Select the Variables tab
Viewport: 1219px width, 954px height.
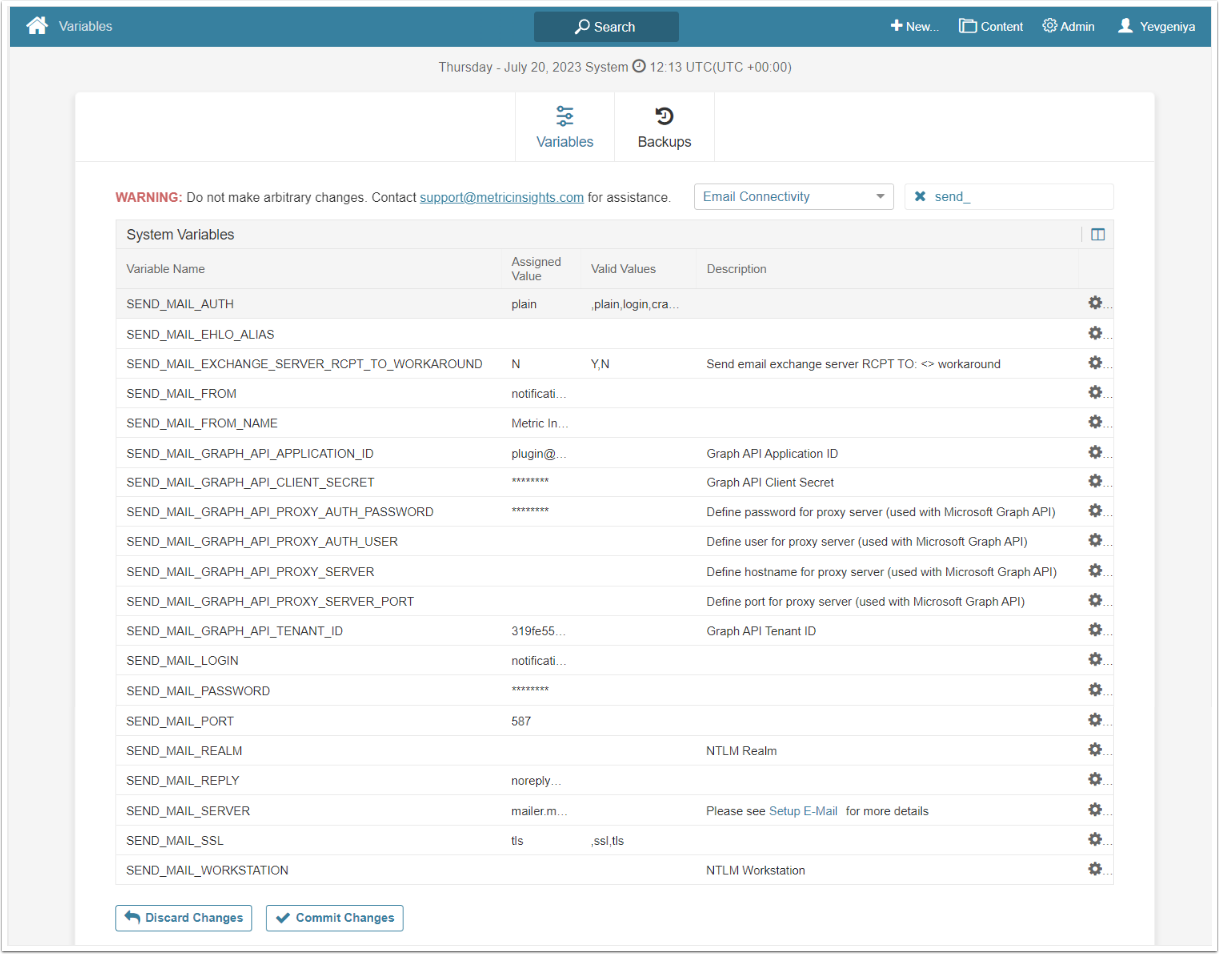tap(565, 127)
